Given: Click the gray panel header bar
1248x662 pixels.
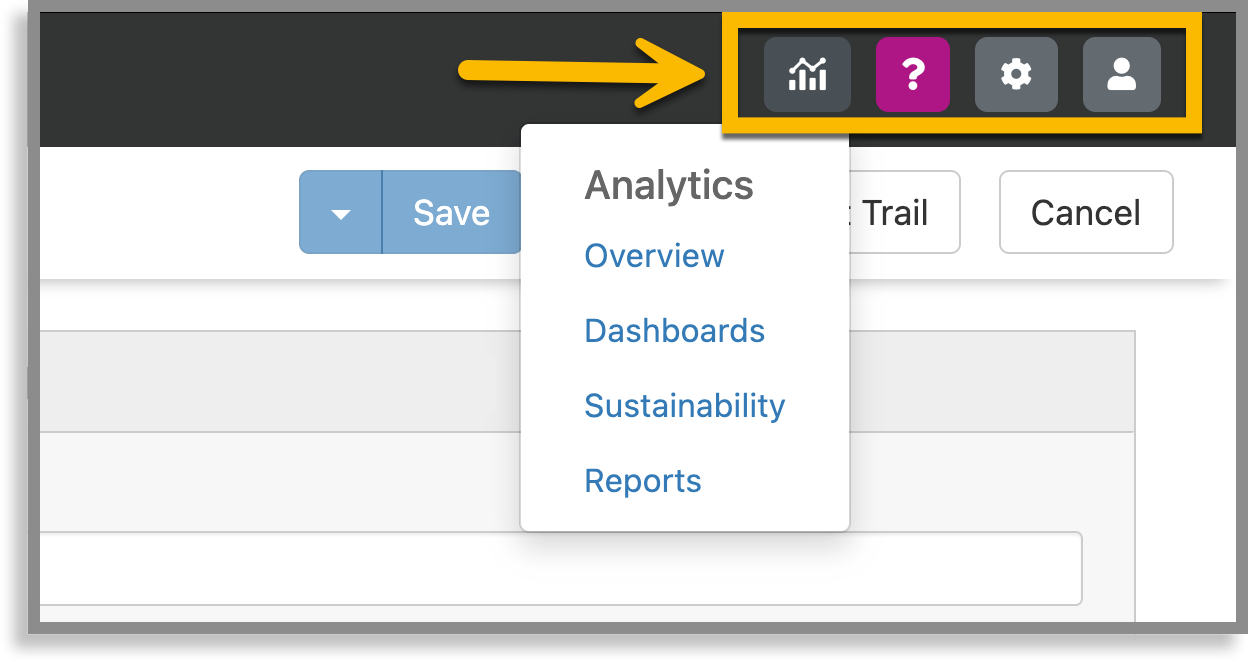Looking at the screenshot, I should click(x=280, y=380).
